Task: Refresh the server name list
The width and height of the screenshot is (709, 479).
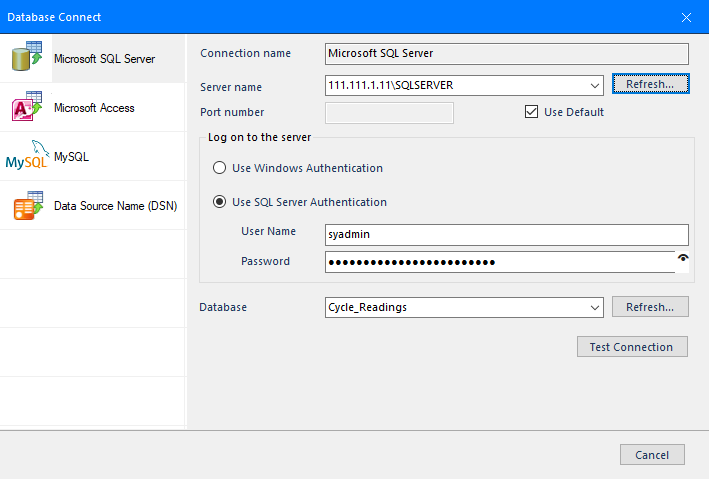Action: (x=650, y=84)
